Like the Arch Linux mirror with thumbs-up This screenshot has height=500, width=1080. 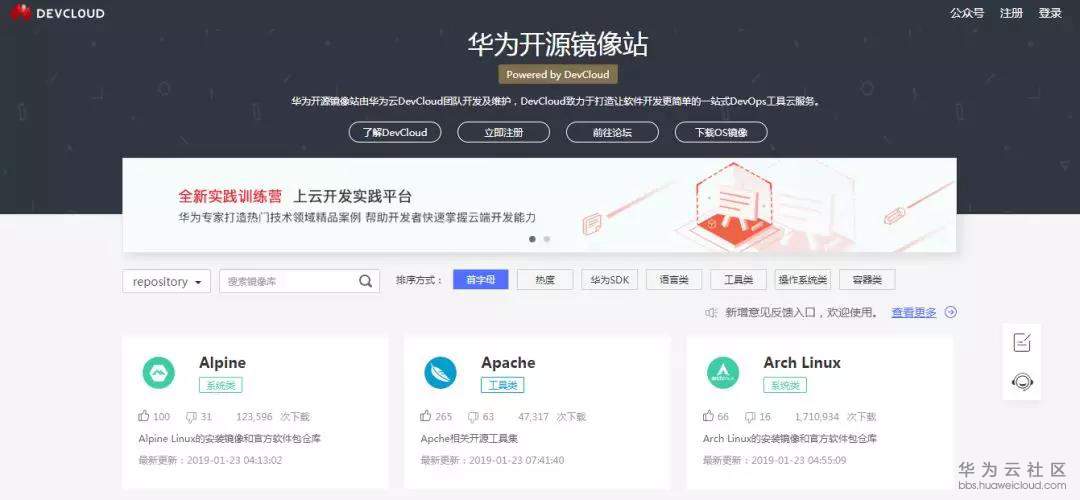pos(708,416)
